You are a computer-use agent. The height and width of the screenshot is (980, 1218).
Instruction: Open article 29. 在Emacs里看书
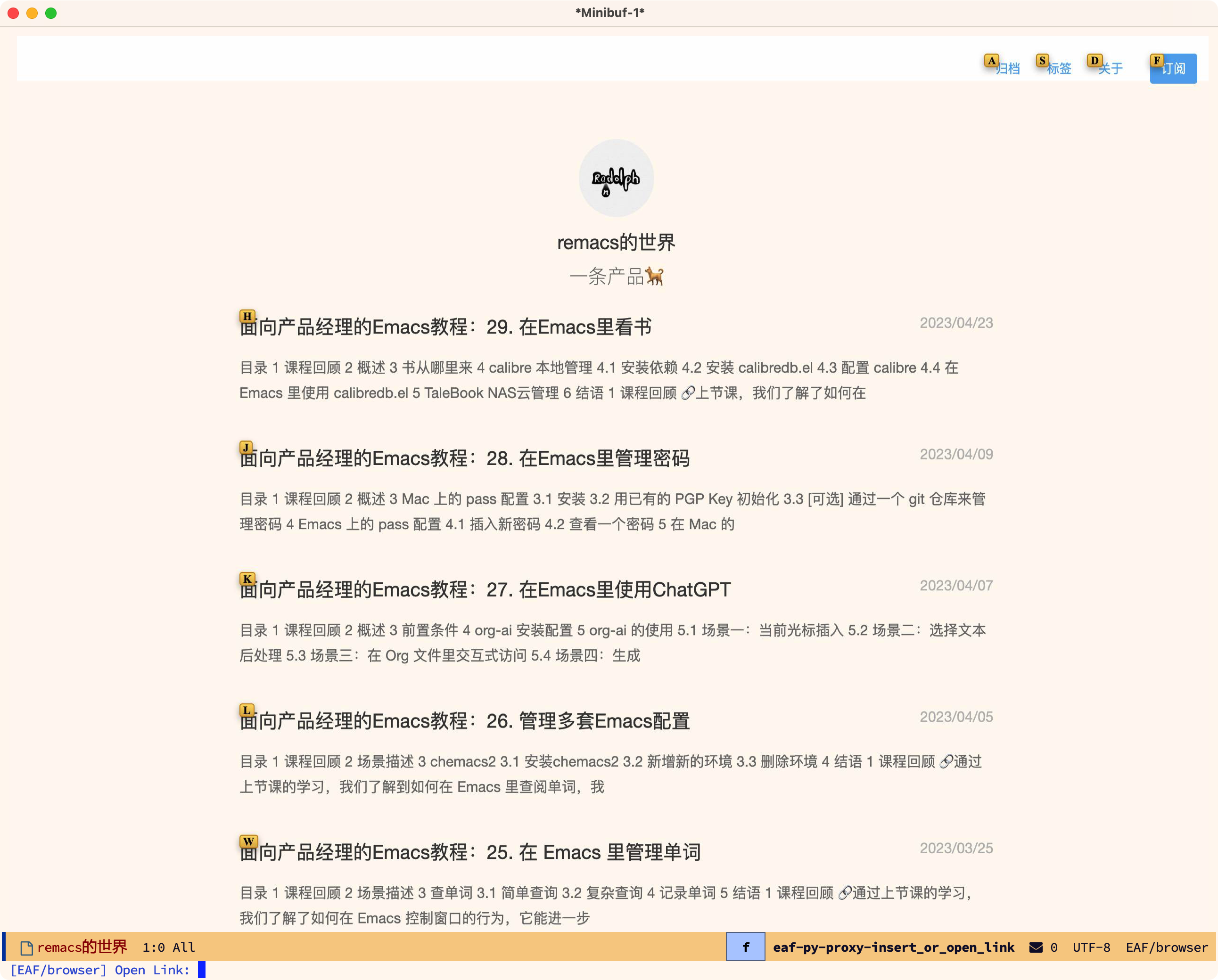pos(446,327)
